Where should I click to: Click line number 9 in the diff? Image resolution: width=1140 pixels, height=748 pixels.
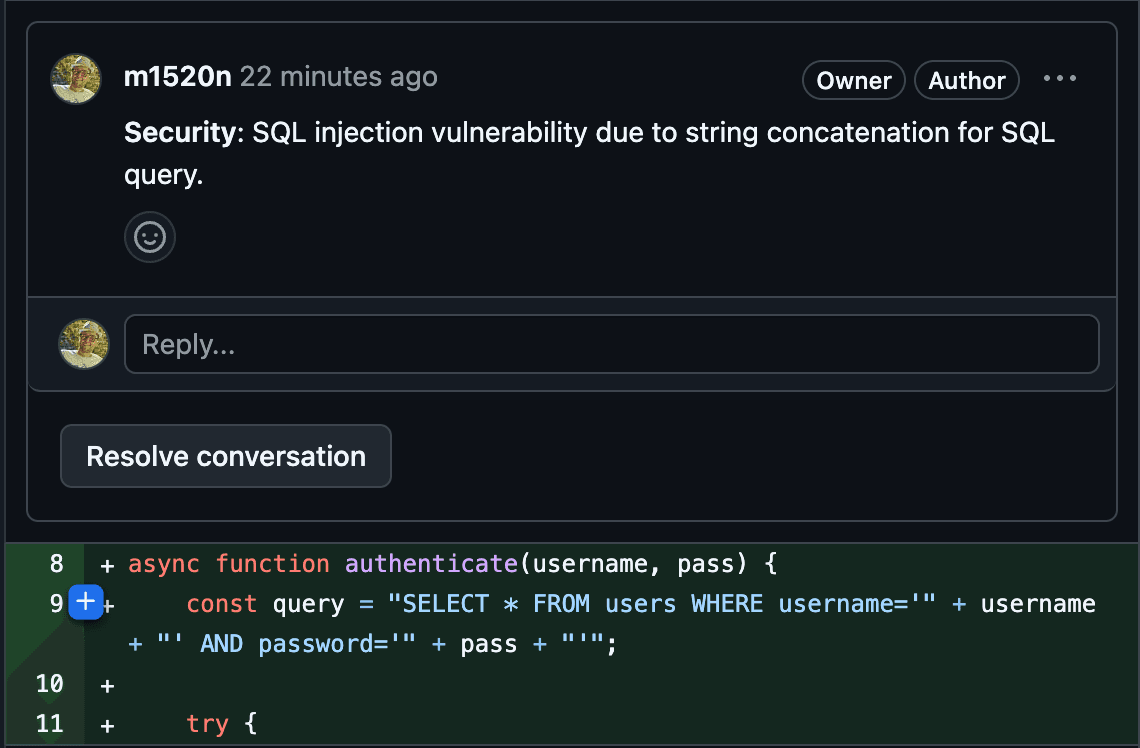tap(56, 604)
